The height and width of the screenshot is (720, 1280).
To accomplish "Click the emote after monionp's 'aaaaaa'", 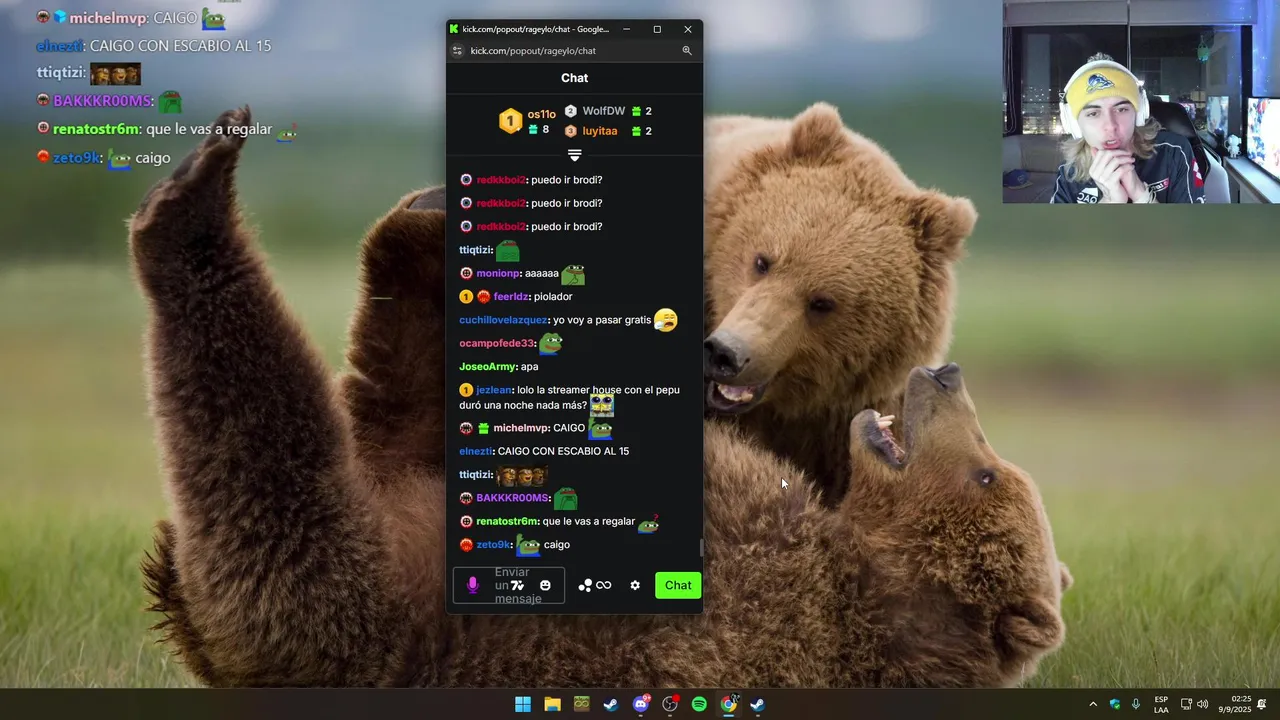I will (x=573, y=273).
